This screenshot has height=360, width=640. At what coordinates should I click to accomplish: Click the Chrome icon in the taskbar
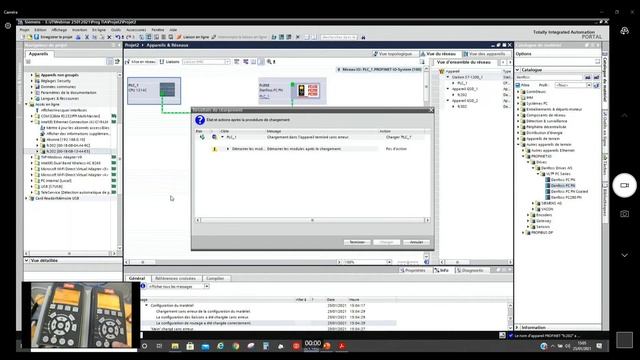(236, 346)
